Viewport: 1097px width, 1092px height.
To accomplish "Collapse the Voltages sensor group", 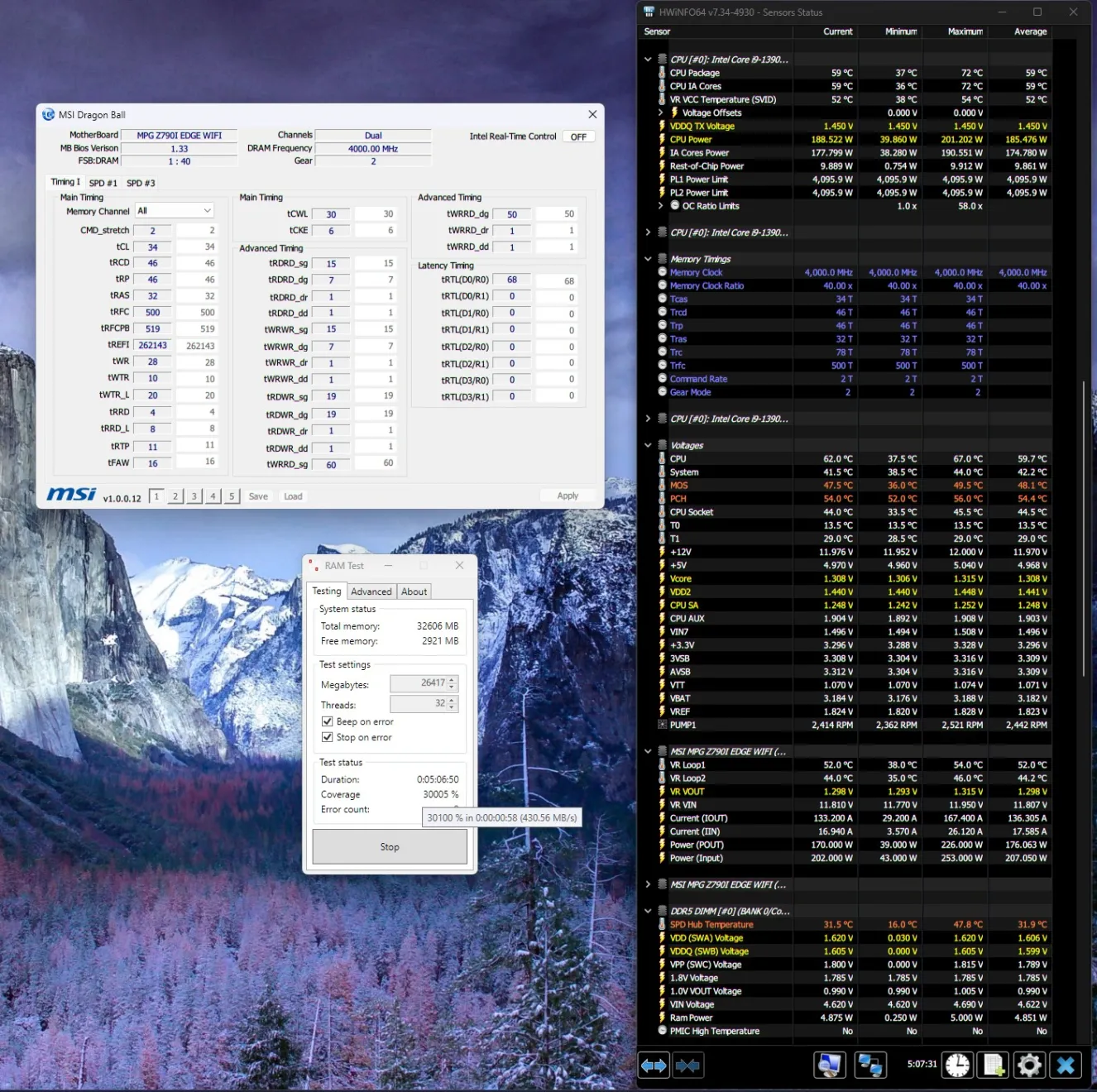I will coord(648,445).
